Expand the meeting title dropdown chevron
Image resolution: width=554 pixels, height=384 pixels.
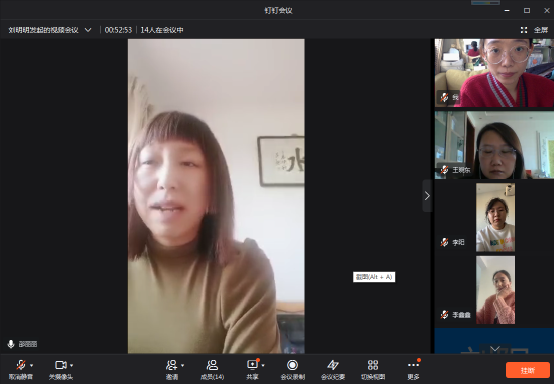pos(88,30)
